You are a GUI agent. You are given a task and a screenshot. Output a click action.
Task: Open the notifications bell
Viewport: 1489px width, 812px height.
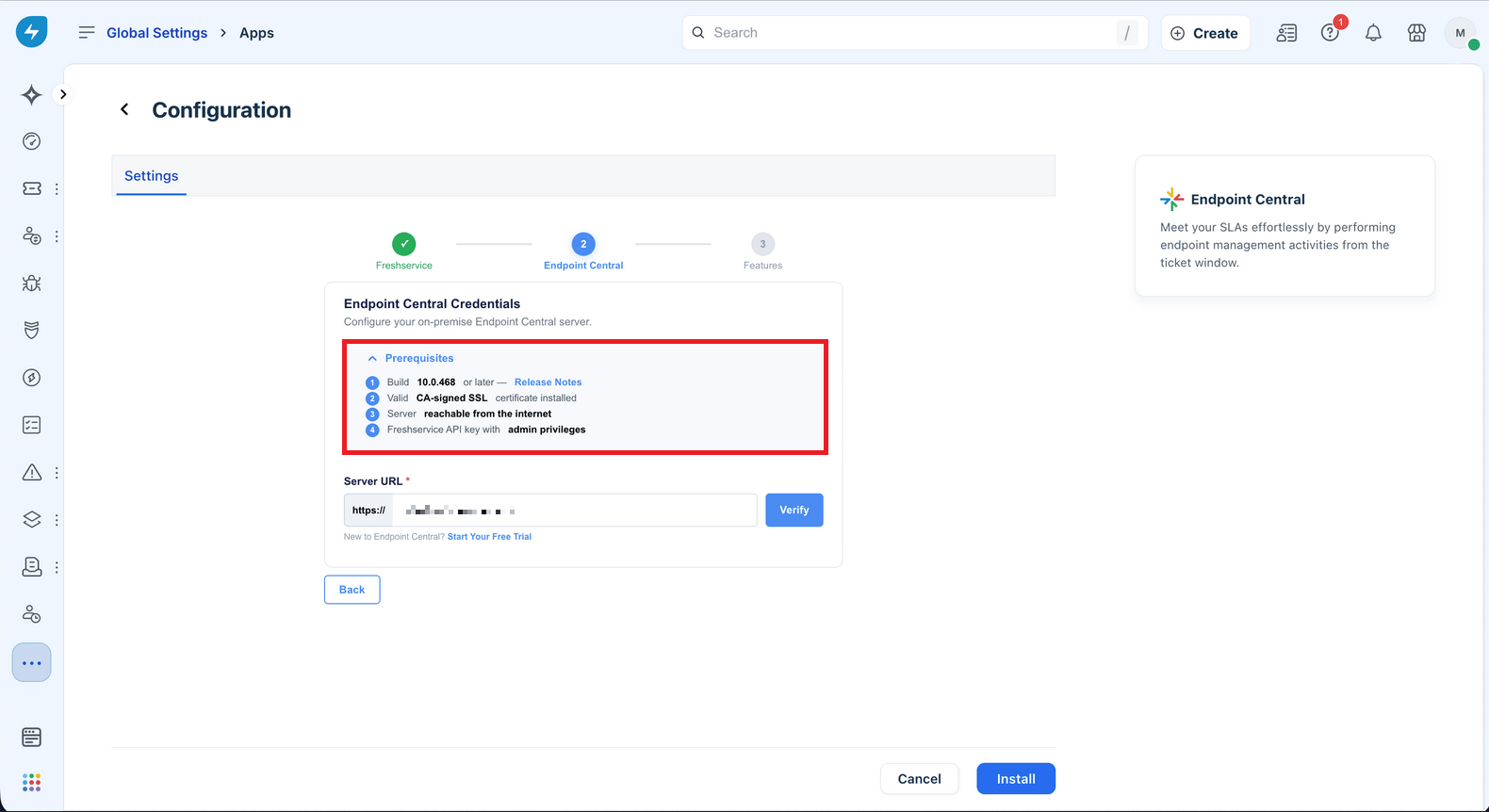click(x=1373, y=33)
